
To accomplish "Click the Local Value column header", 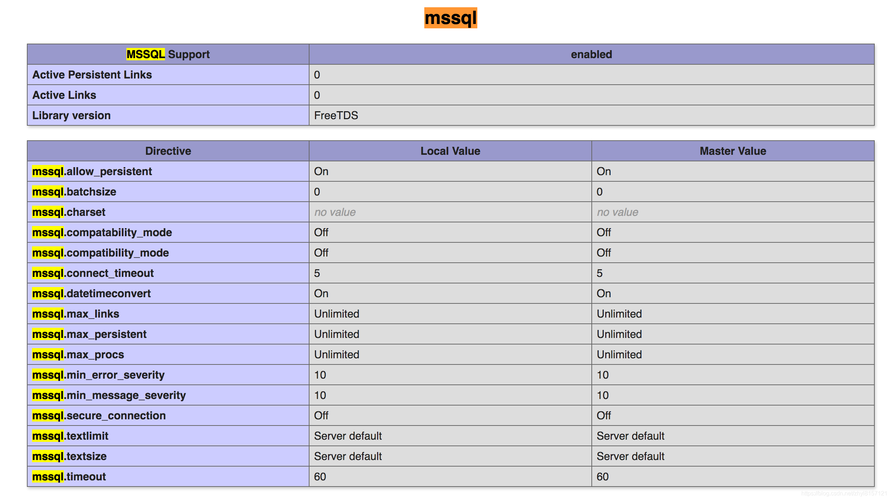I will click(450, 151).
